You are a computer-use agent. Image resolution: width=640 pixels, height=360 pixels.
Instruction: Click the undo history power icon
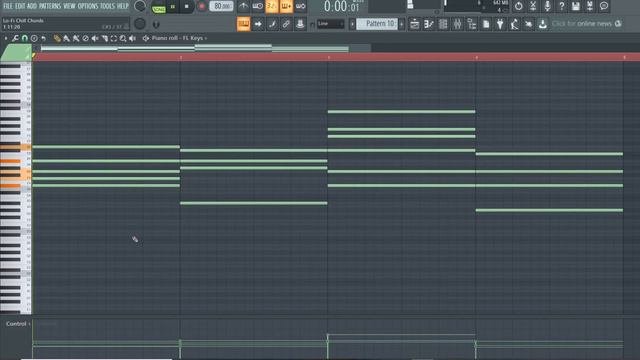[518, 6]
